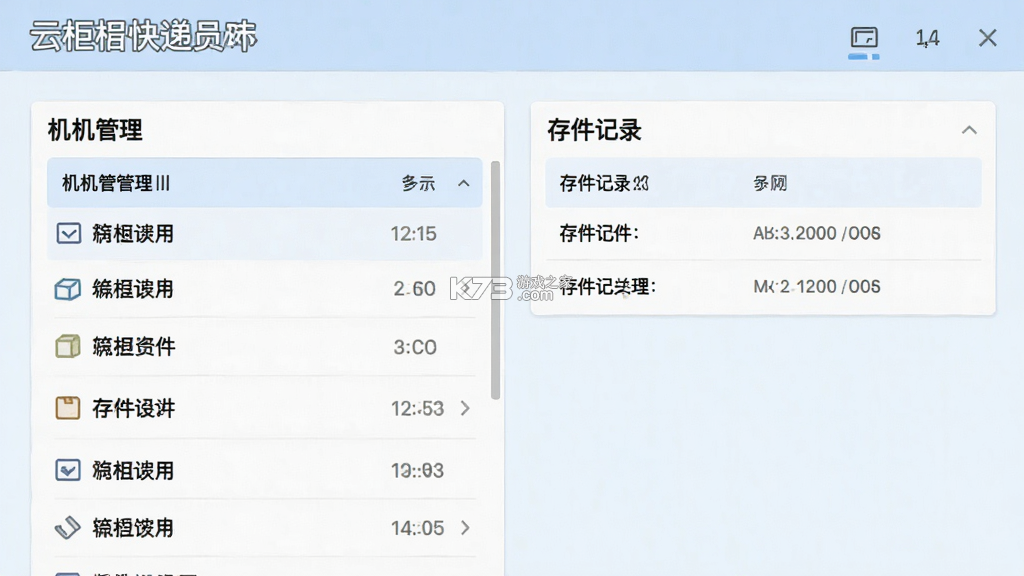Click the label text in 2·60 row

click(133, 289)
